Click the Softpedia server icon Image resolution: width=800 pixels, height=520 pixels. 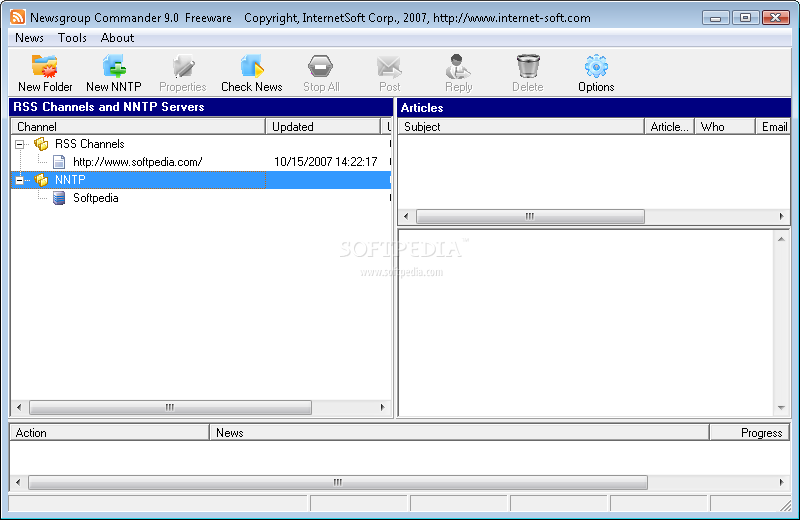[59, 198]
